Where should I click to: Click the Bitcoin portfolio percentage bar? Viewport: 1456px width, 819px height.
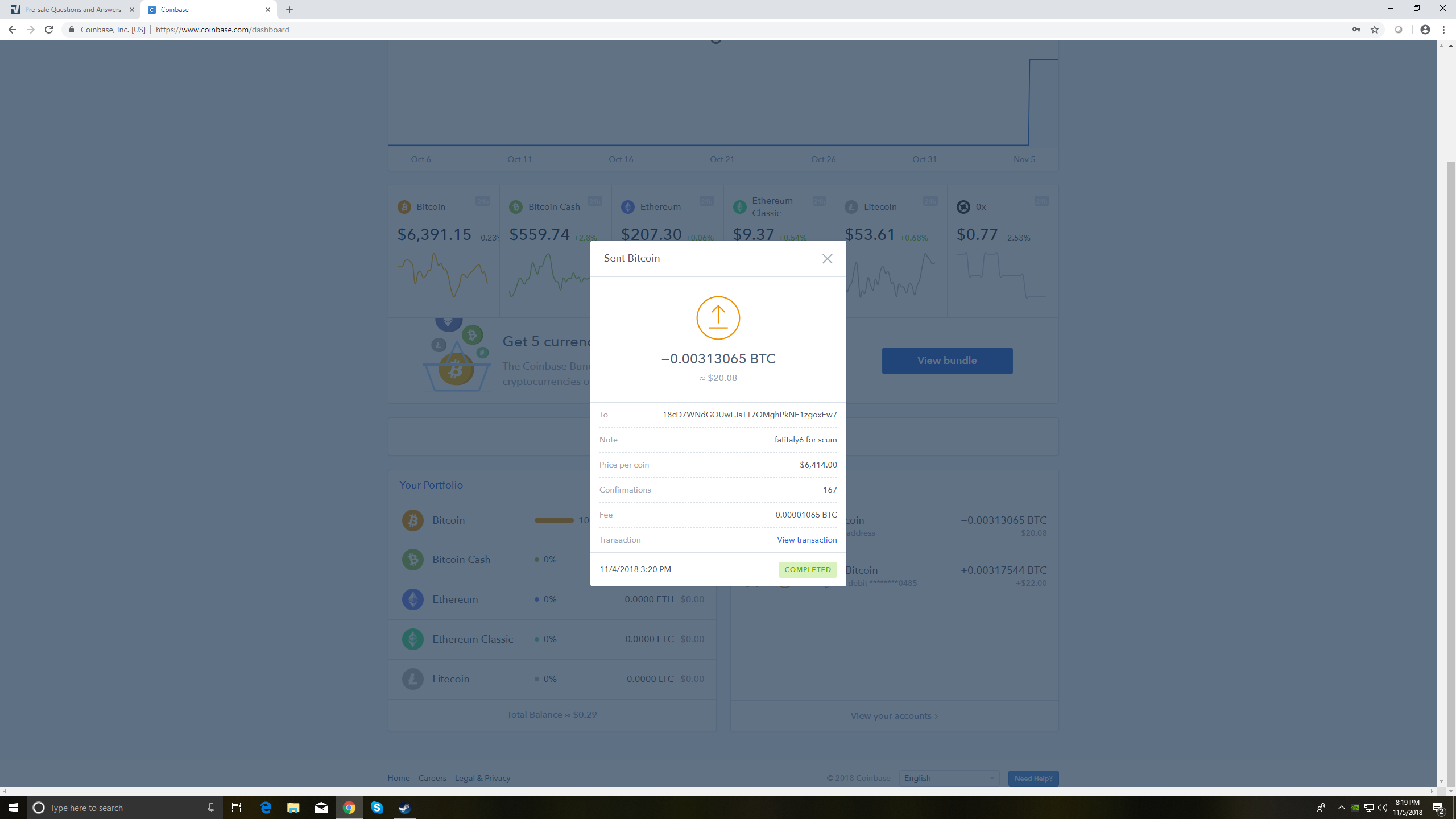(x=554, y=520)
